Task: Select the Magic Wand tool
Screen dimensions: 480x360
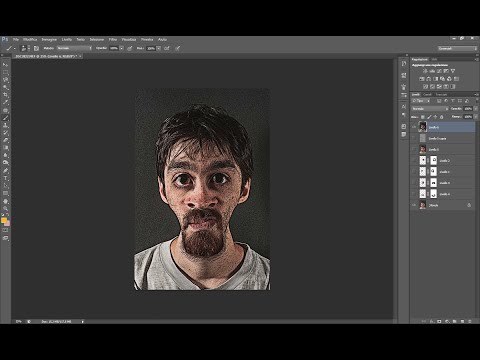Action: (x=5, y=87)
